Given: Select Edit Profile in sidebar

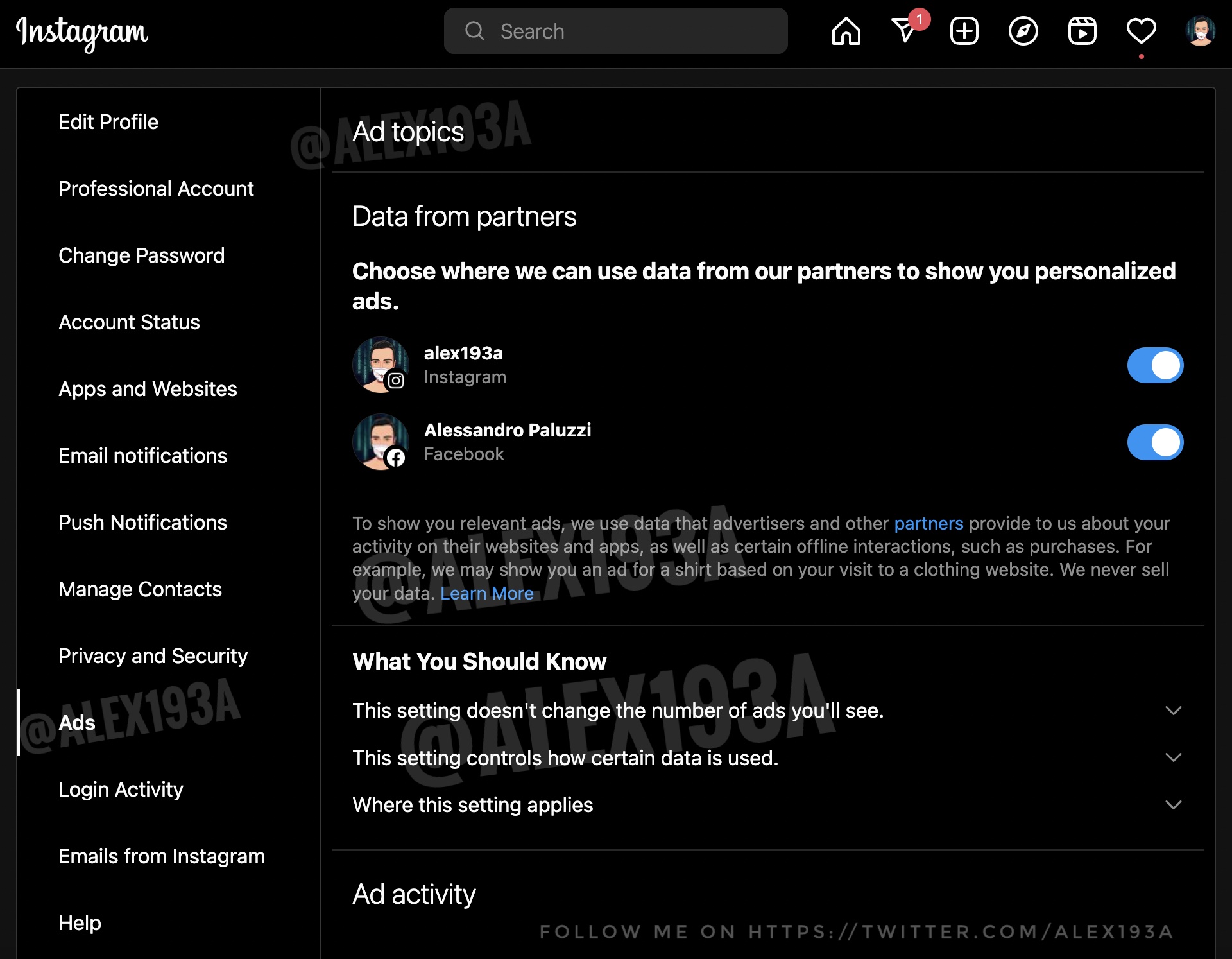Looking at the screenshot, I should 108,122.
